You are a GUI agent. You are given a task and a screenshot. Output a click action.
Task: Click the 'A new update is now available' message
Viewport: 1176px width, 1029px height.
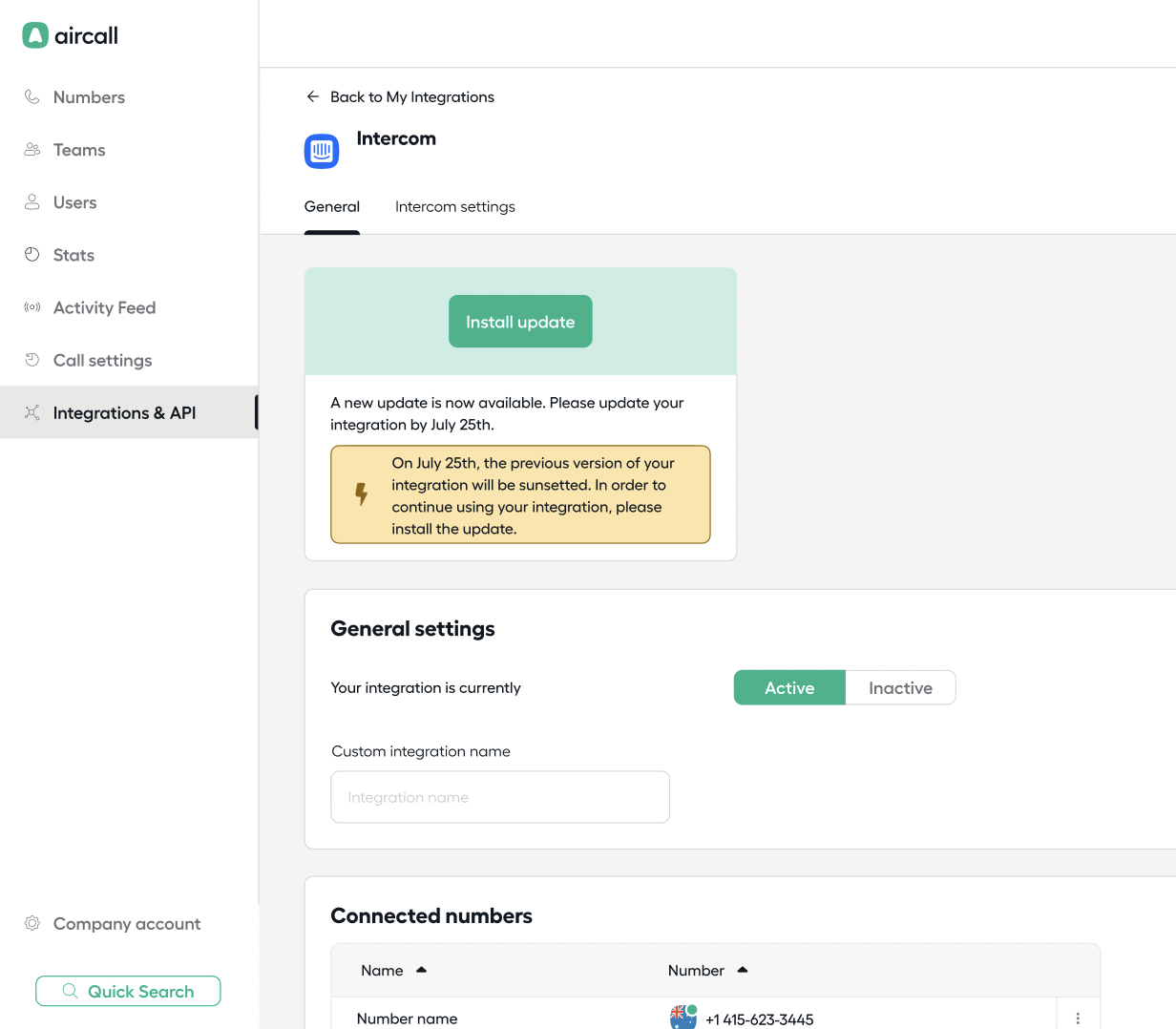click(x=507, y=414)
